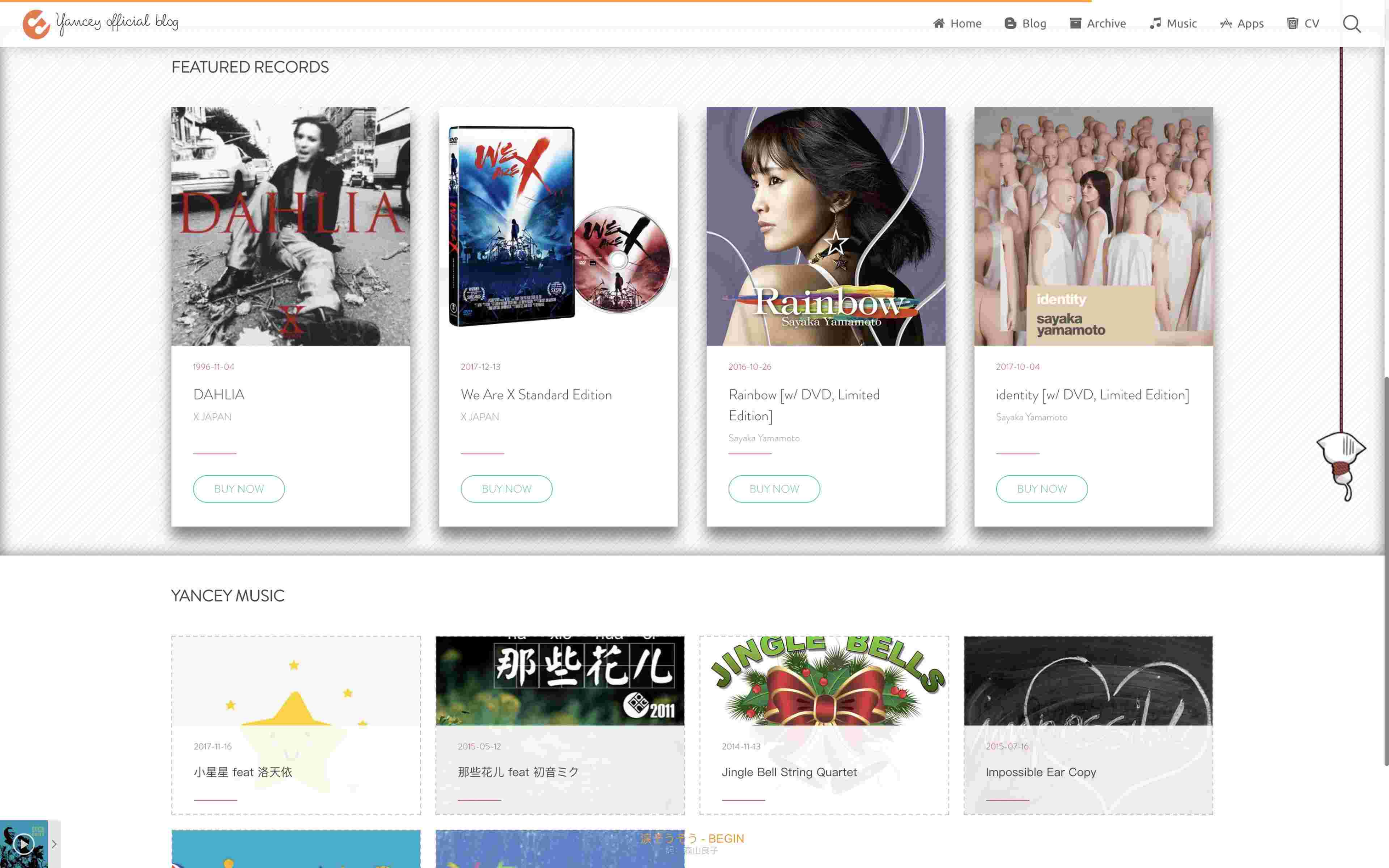Image resolution: width=1389 pixels, height=868 pixels.
Task: Open the Impossible Ear Copy track
Action: point(1041,772)
